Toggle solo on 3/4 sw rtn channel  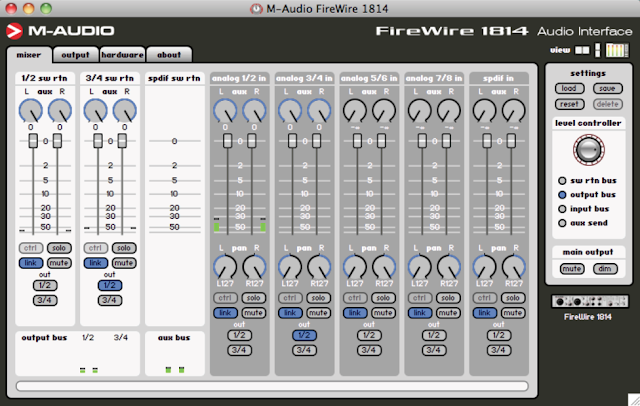[124, 248]
